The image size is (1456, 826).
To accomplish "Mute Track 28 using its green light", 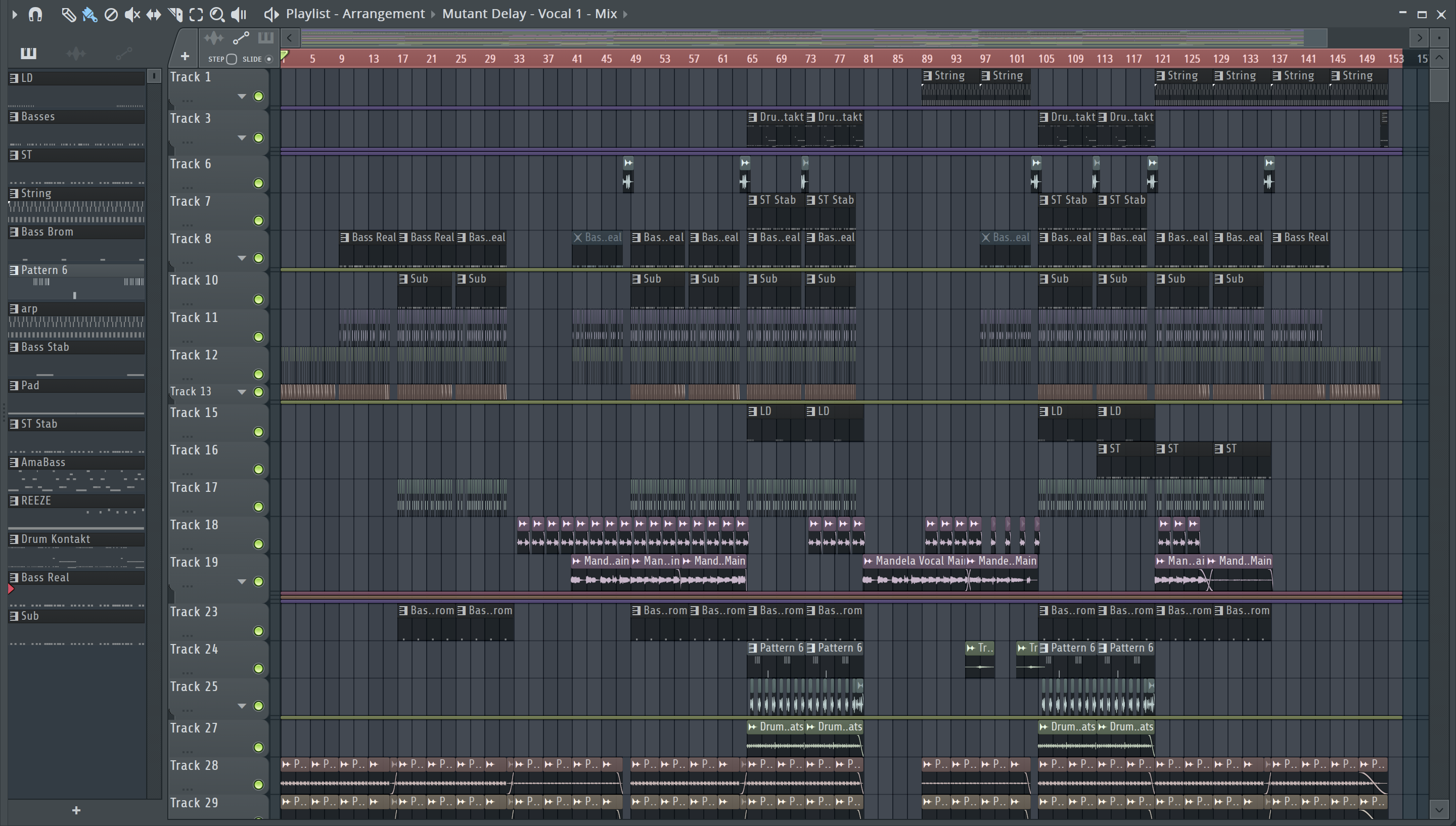I will (x=259, y=785).
